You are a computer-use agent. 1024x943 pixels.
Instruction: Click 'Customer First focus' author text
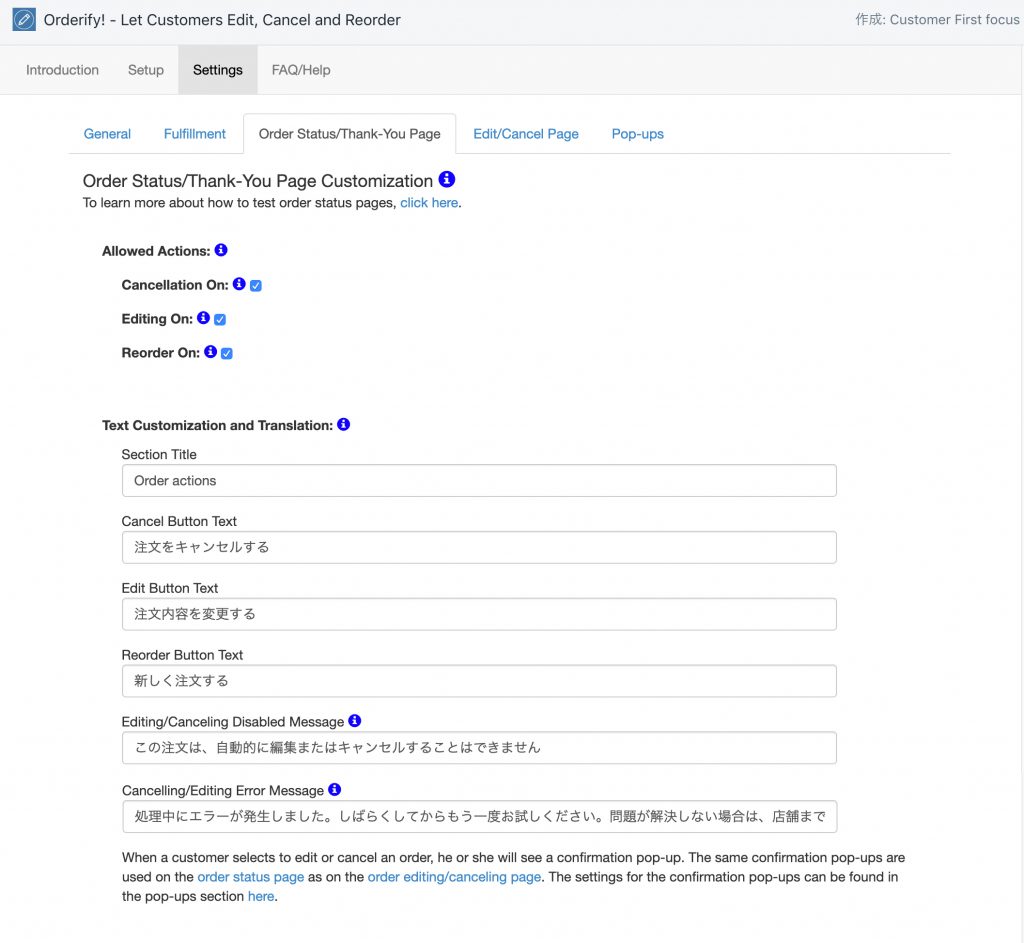coord(954,20)
